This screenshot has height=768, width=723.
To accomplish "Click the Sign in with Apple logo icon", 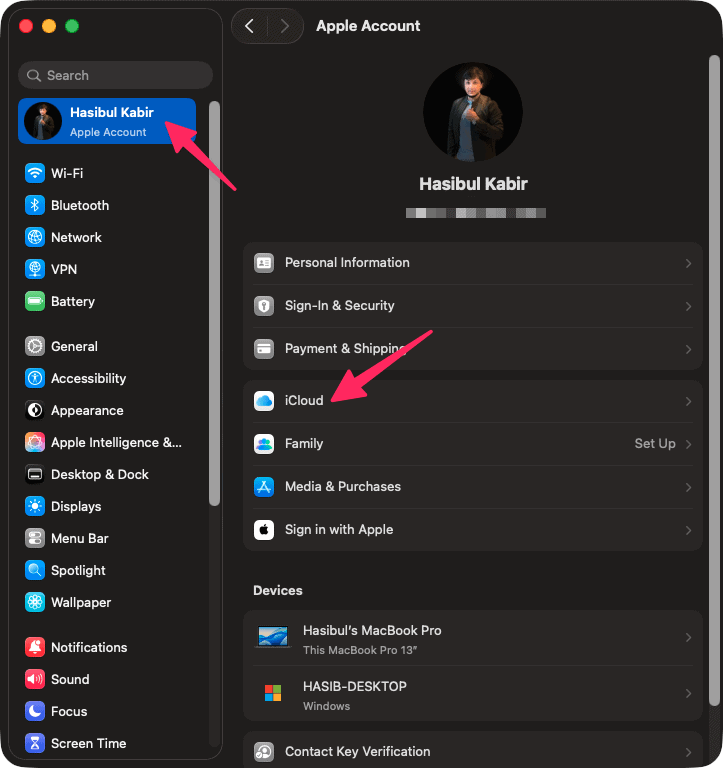I will pyautogui.click(x=264, y=530).
